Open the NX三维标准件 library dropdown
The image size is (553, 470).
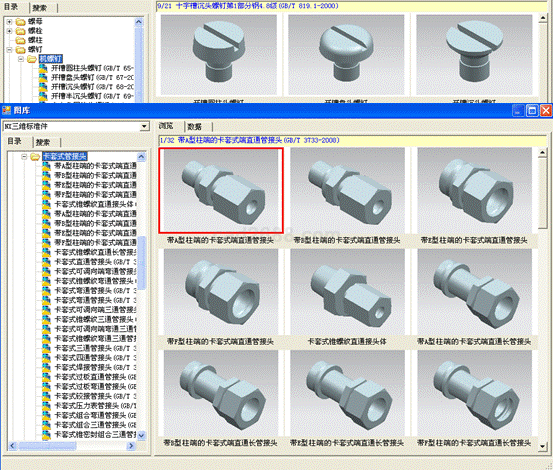click(x=144, y=126)
